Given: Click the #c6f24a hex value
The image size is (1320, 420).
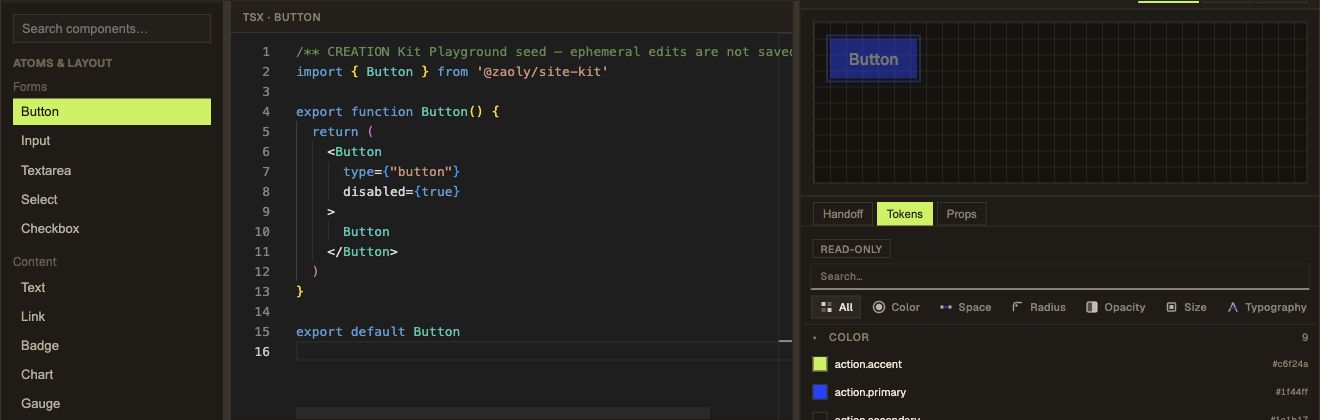Looking at the screenshot, I should [x=1290, y=364].
